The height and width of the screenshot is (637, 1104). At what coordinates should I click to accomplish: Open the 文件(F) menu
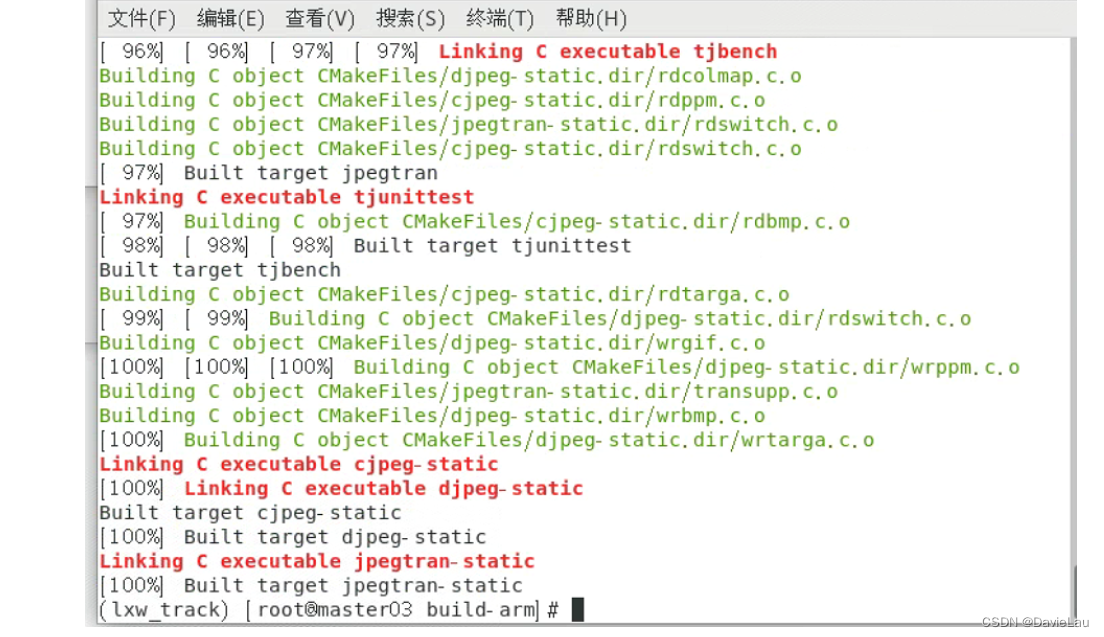click(140, 18)
